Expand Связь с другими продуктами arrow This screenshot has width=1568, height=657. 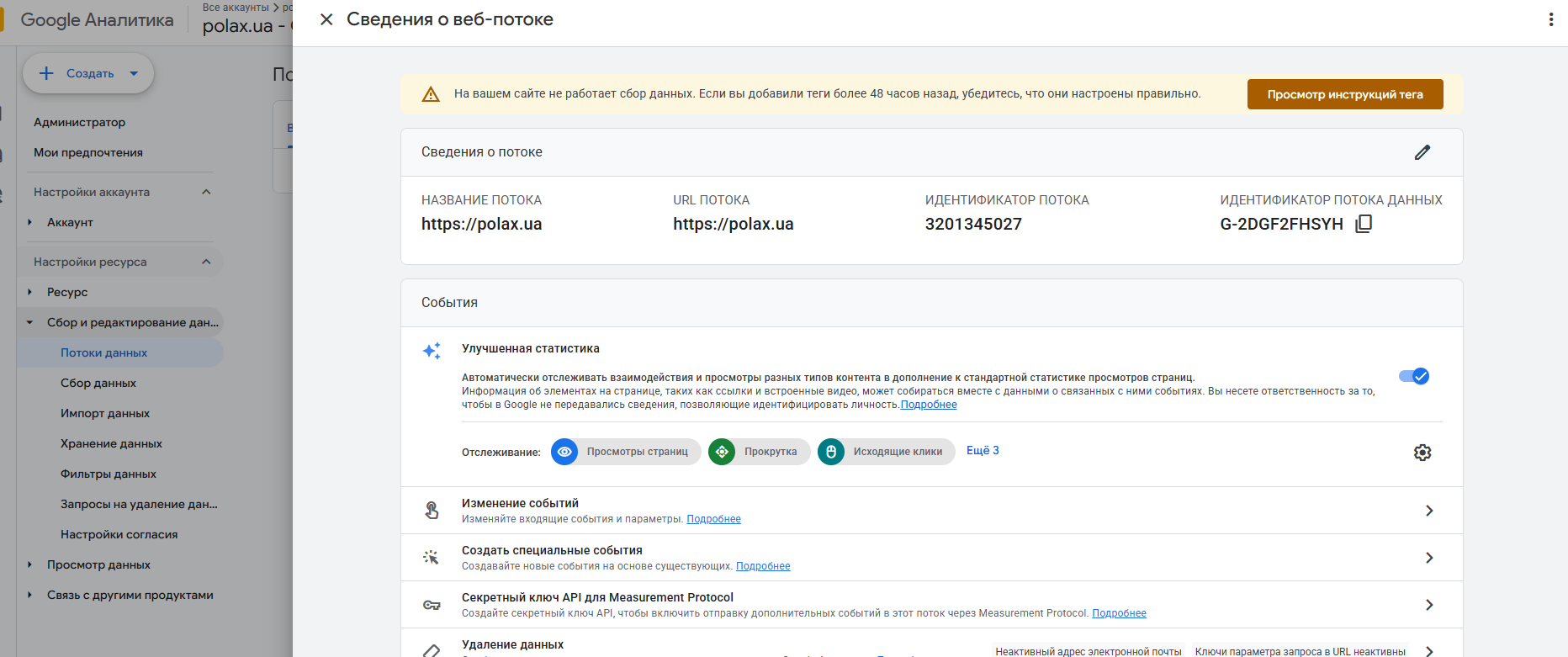pyautogui.click(x=29, y=595)
